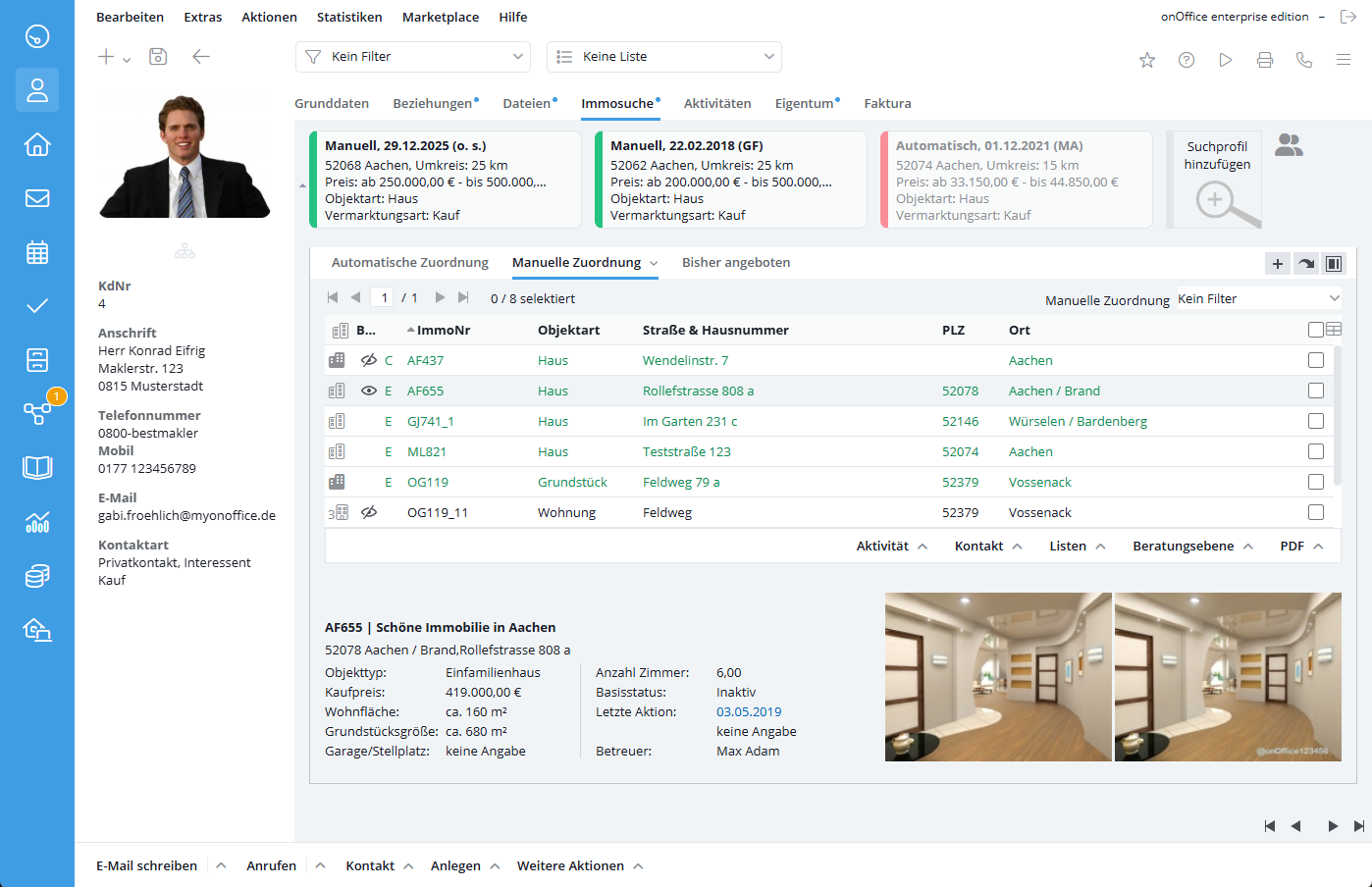Open the calendar icon in the sidebar

coord(37,252)
